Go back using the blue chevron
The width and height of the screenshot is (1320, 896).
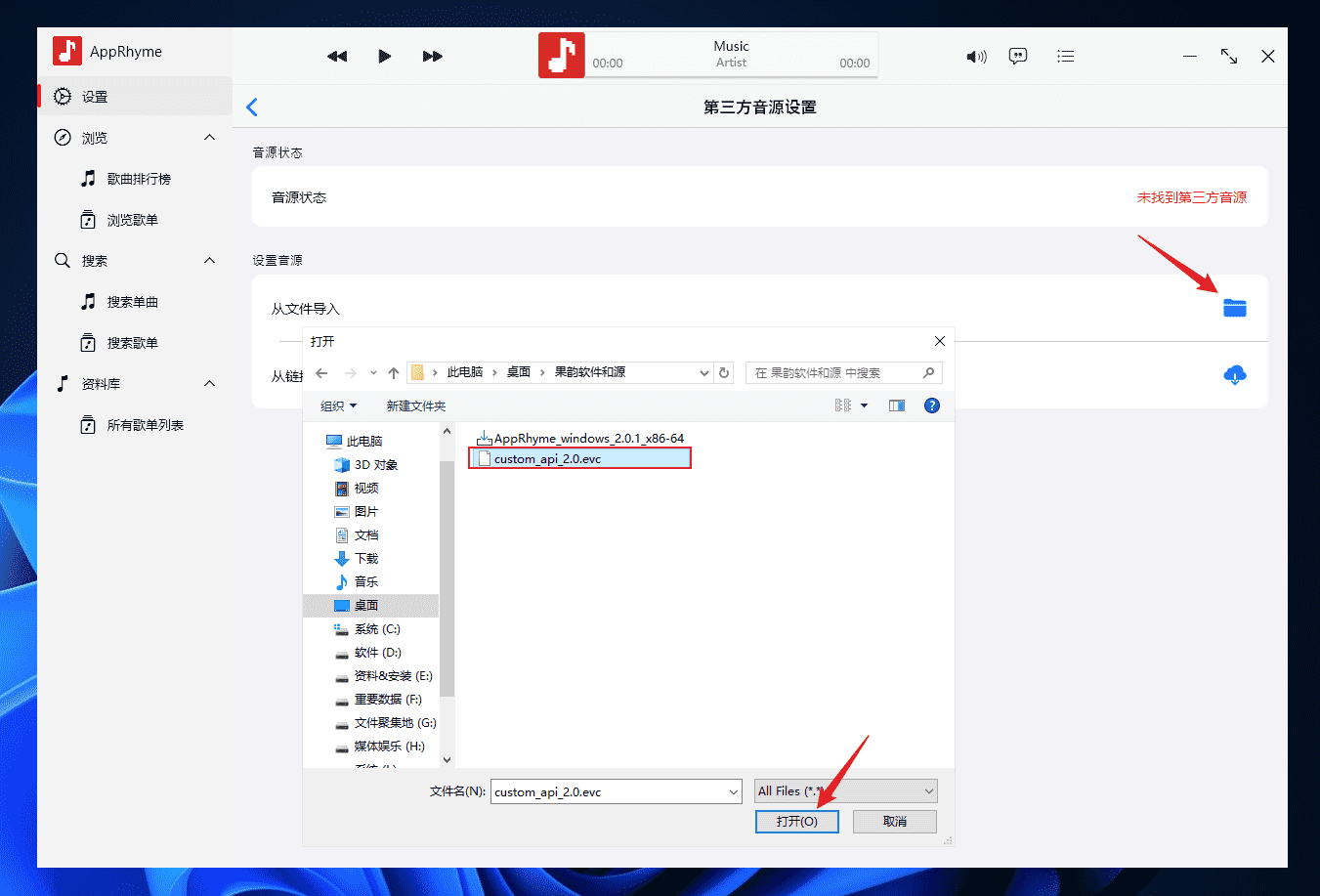pyautogui.click(x=252, y=107)
